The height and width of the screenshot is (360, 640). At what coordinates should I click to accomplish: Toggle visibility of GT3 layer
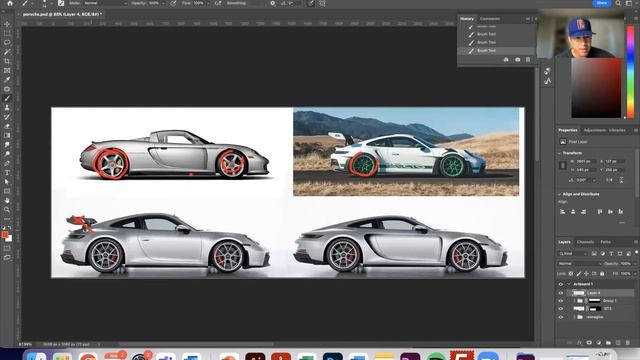coord(560,309)
